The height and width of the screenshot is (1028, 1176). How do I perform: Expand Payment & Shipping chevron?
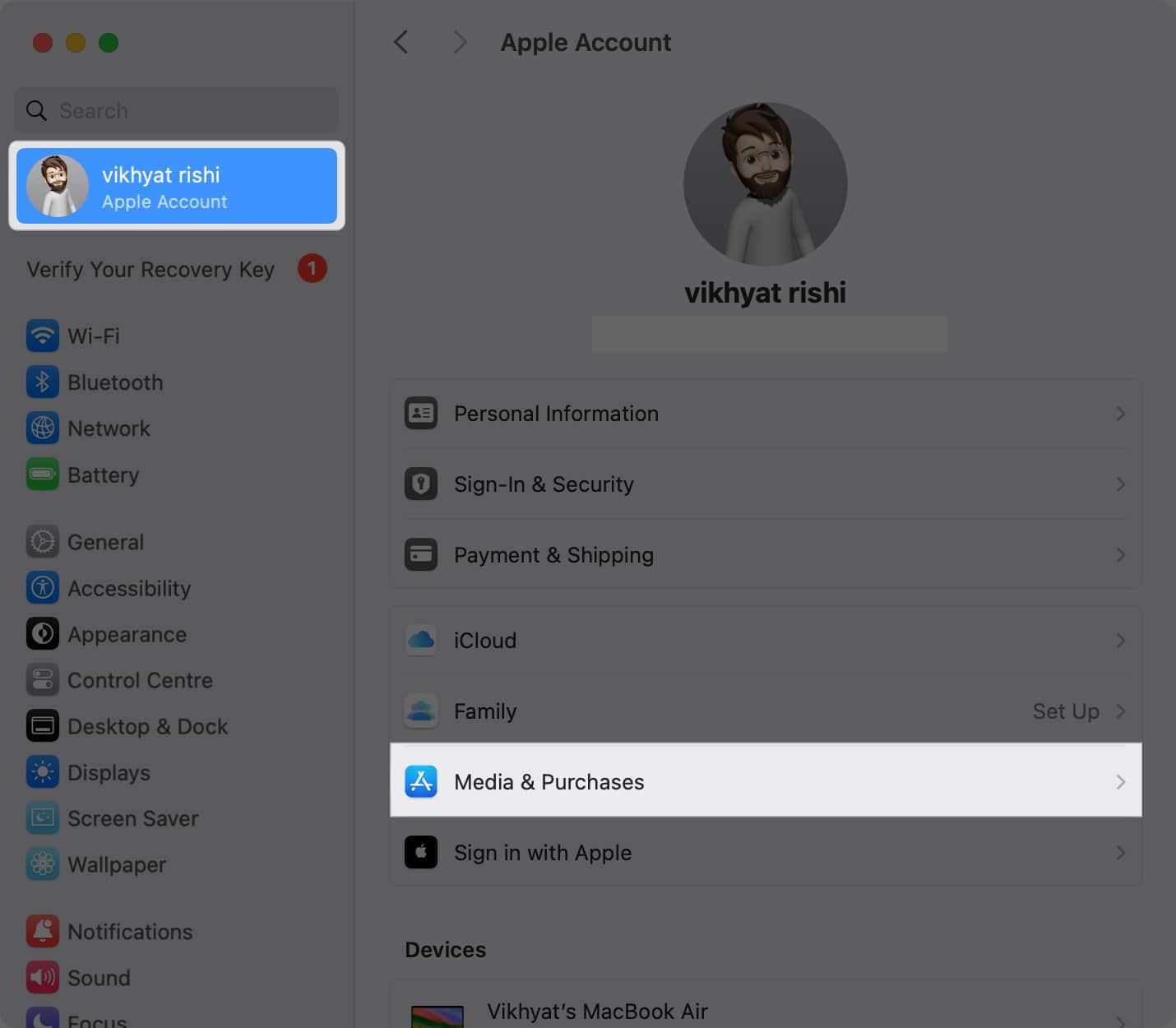[1120, 555]
